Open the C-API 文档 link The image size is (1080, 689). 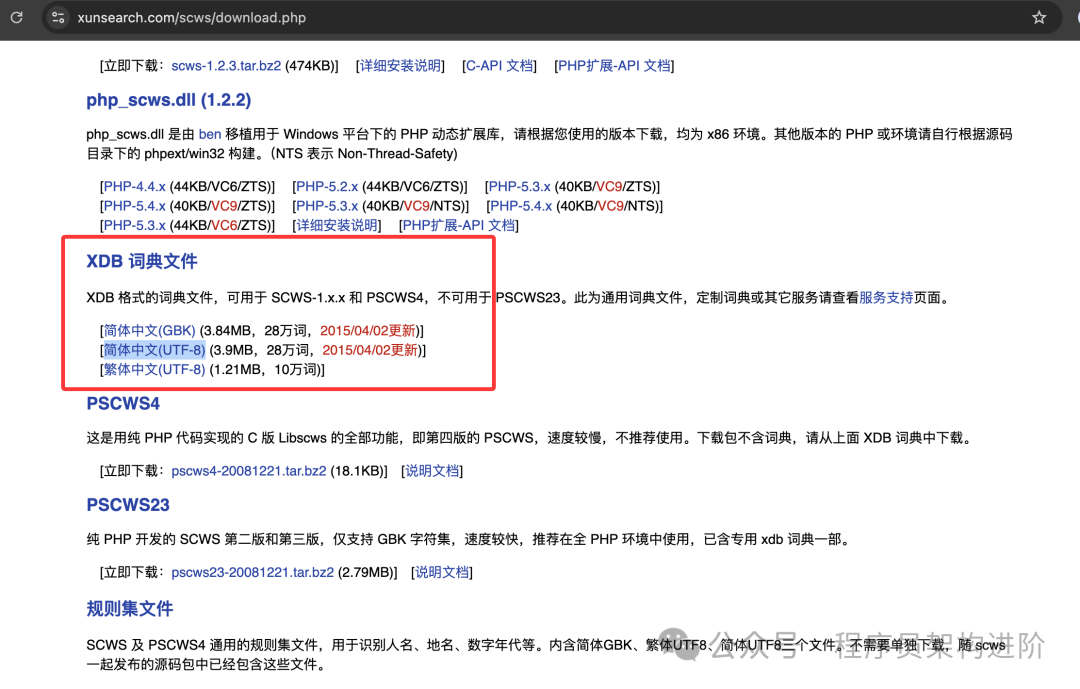[499, 65]
